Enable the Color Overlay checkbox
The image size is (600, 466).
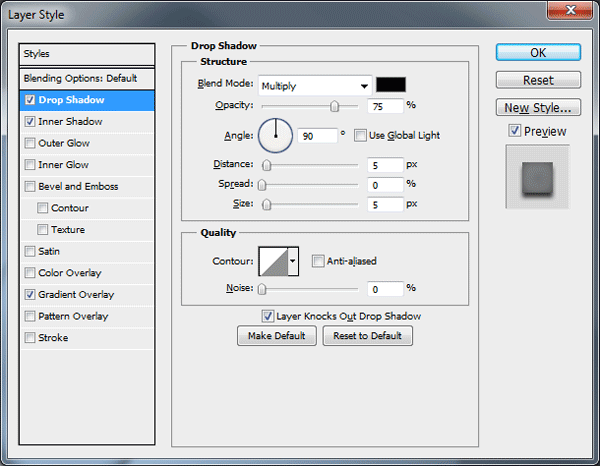pyautogui.click(x=30, y=273)
